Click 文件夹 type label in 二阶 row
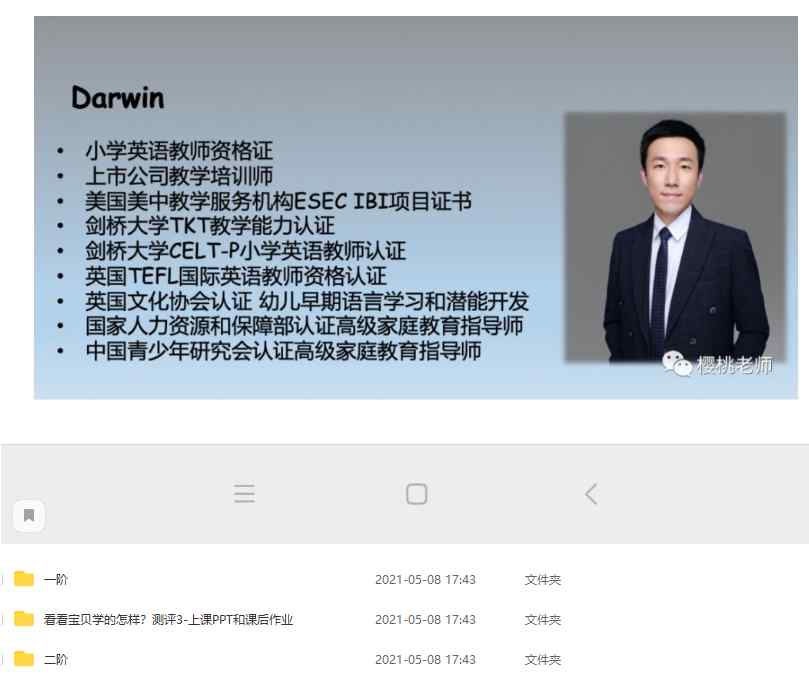809x694 pixels. (543, 659)
